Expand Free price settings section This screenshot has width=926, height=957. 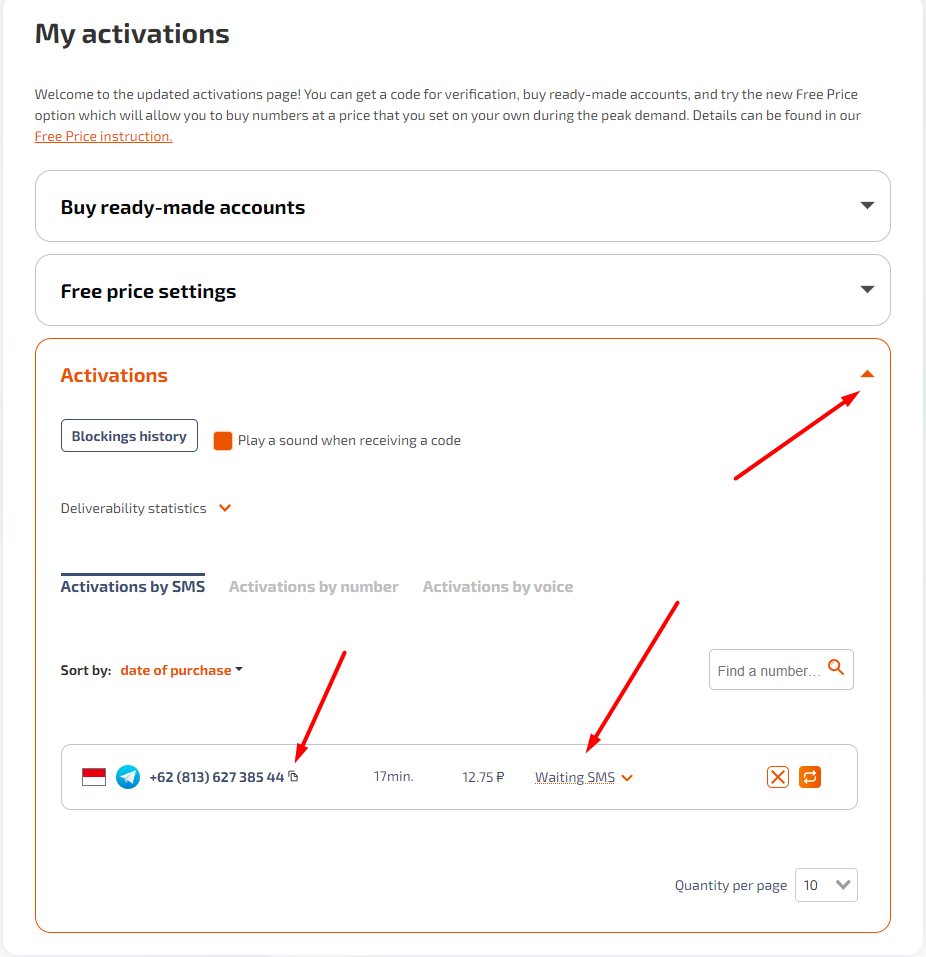(x=867, y=290)
